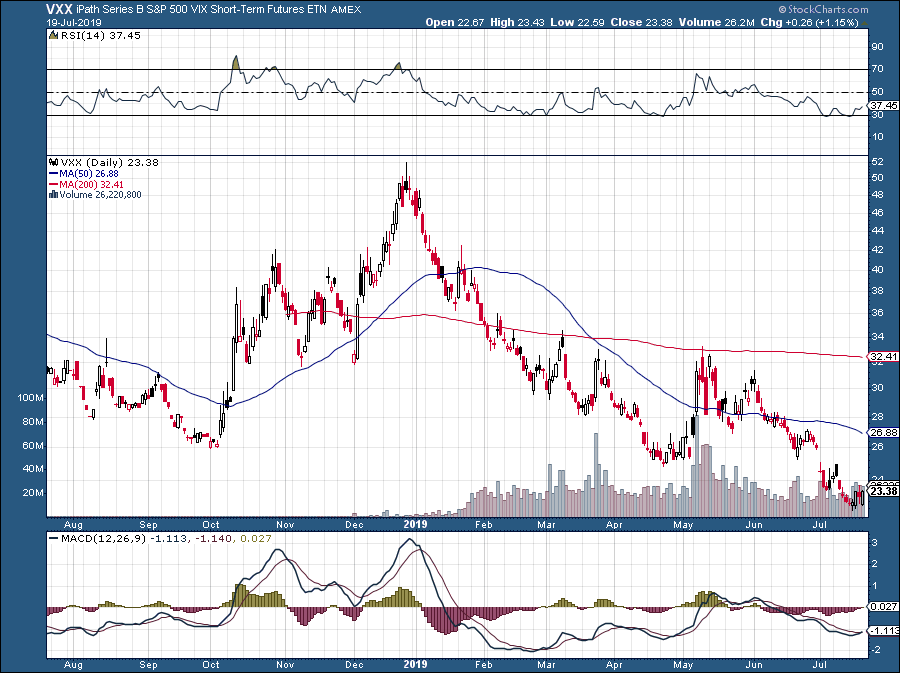Click Aug on the MACD panel date axis
The width and height of the screenshot is (900, 673).
tap(73, 665)
